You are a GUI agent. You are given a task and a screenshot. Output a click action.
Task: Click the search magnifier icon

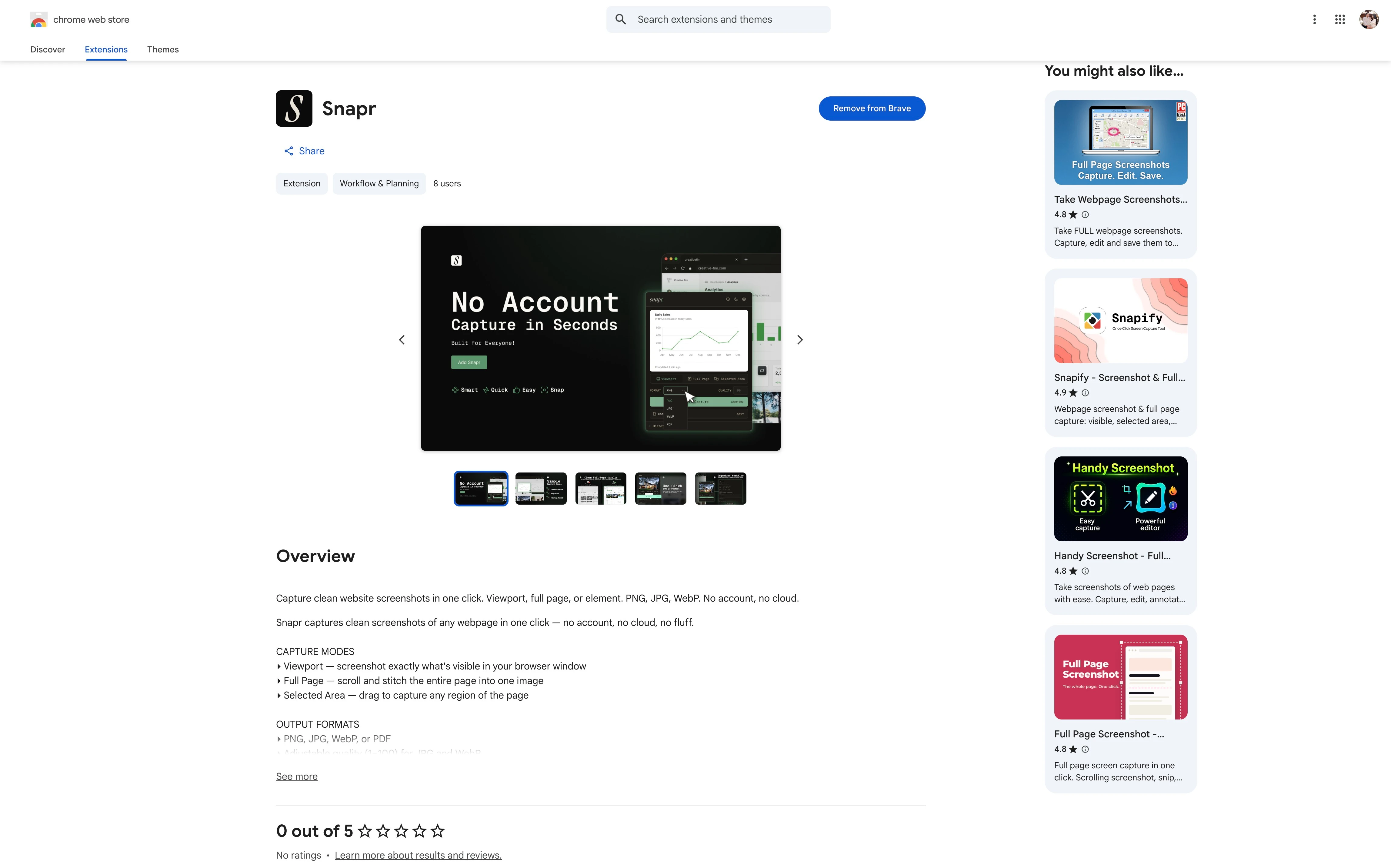pyautogui.click(x=620, y=19)
